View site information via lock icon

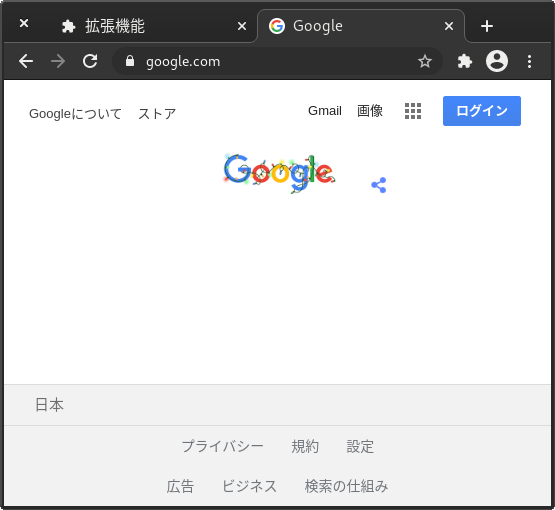point(130,61)
